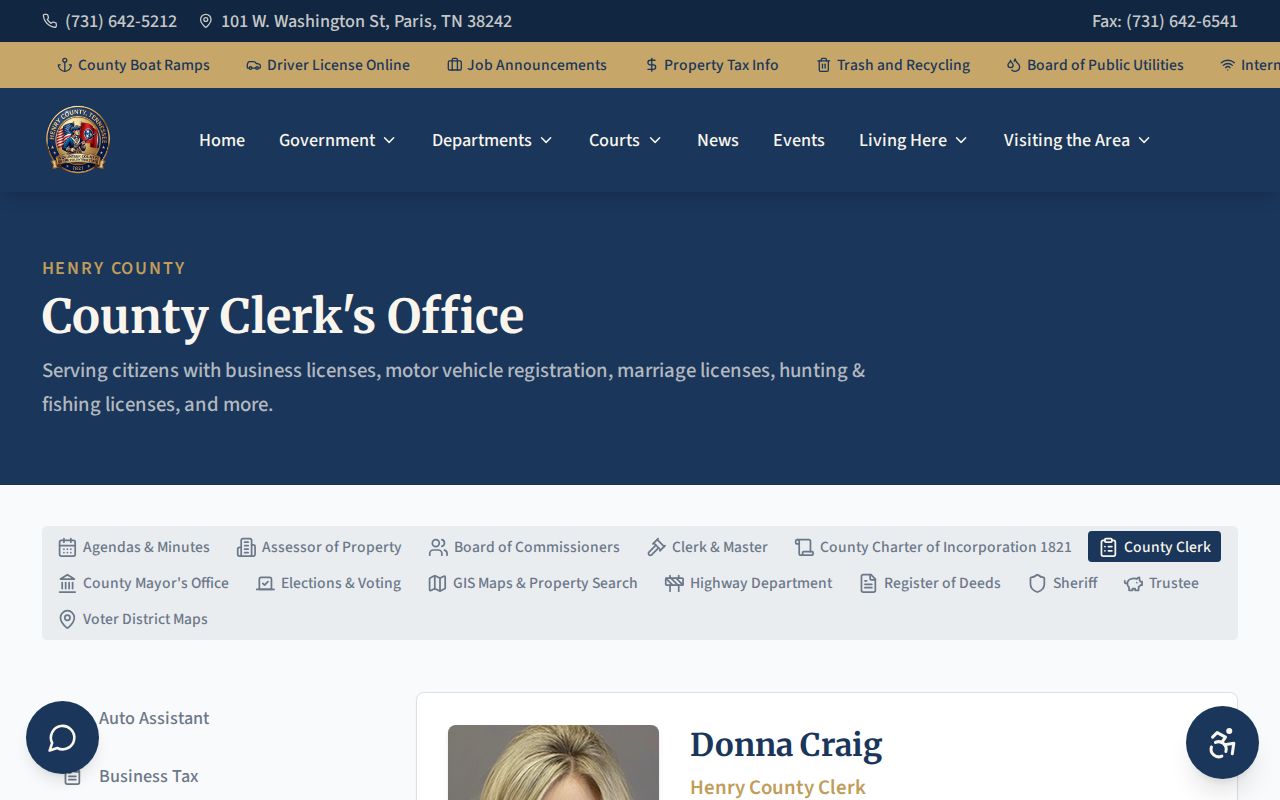The image size is (1280, 800).
Task: Click the map pin icon by the address
Action: 206,21
